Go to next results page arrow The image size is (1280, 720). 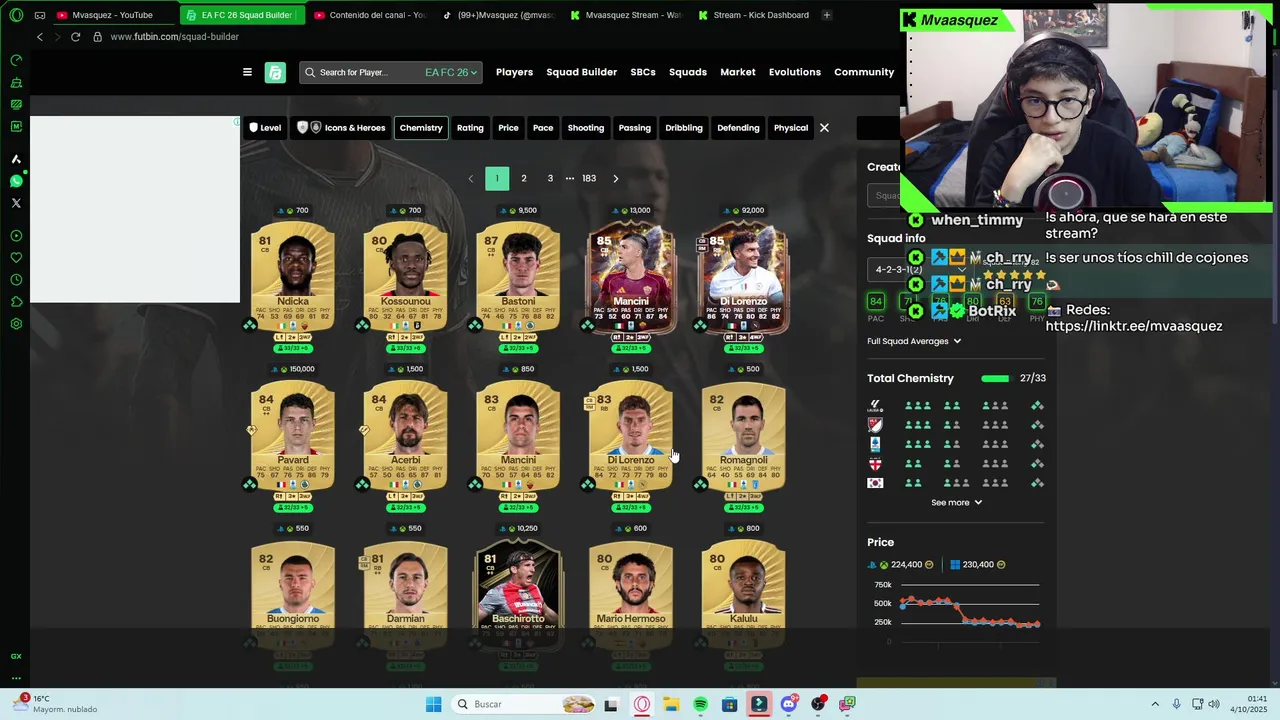pos(615,179)
